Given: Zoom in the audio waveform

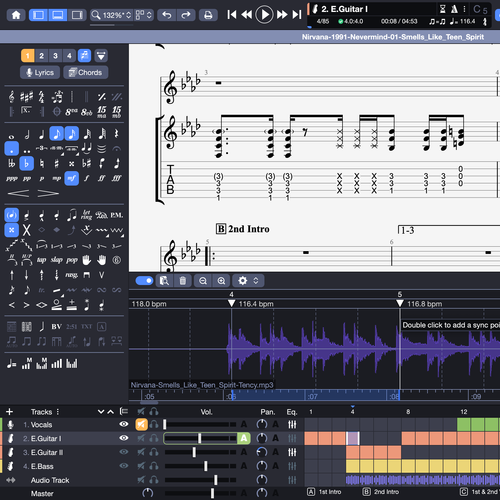Looking at the screenshot, I should click(x=221, y=281).
